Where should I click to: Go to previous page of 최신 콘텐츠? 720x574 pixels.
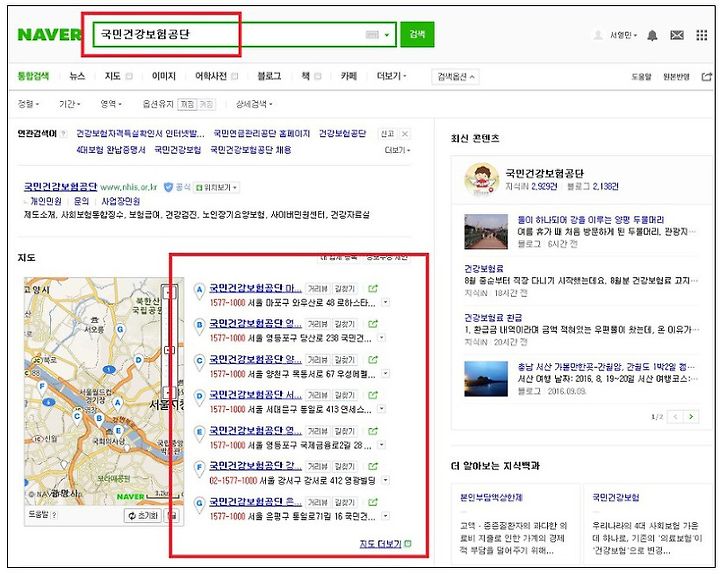(x=675, y=416)
